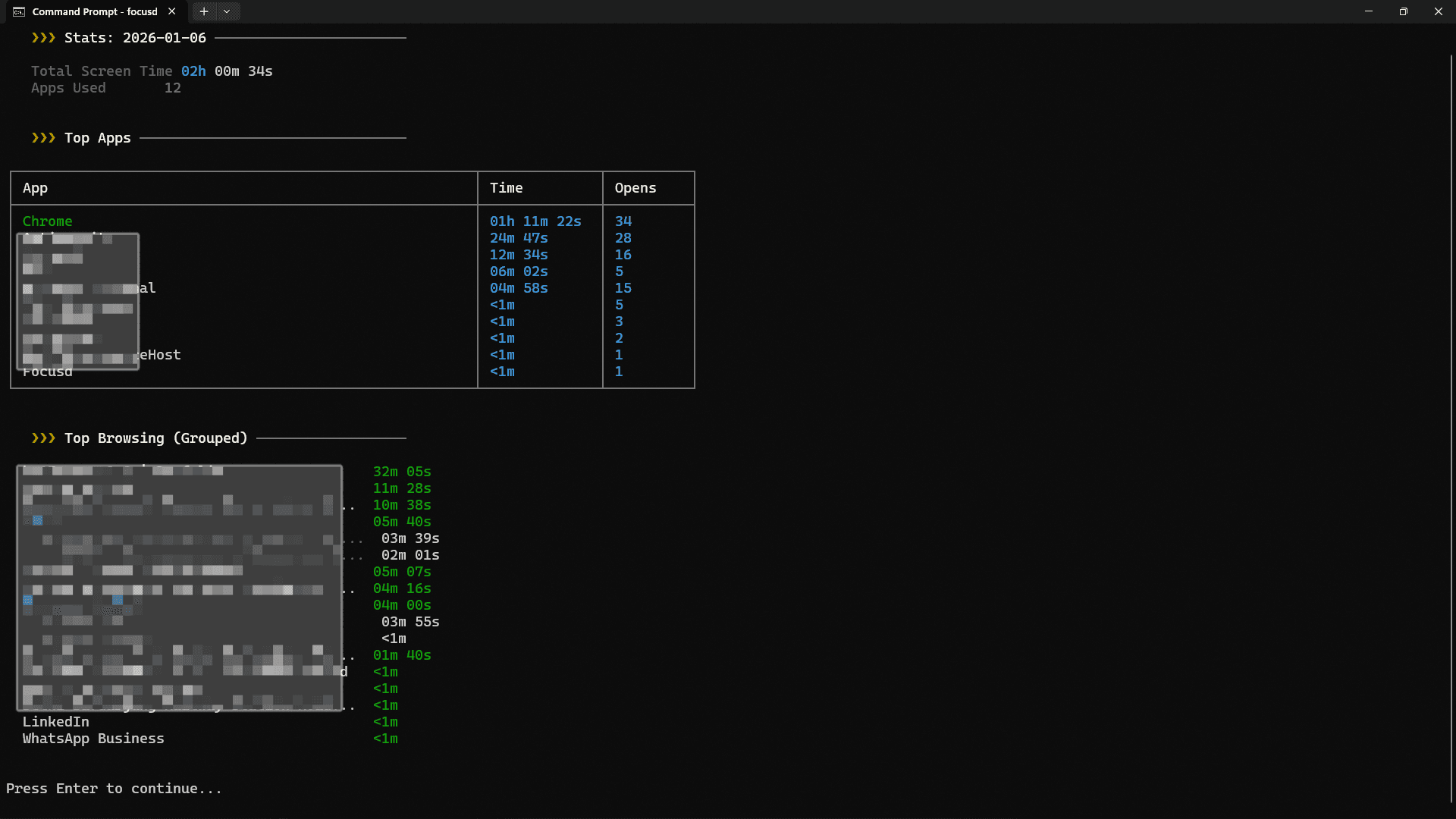Click the Total Screen Time label
The height and width of the screenshot is (819, 1456).
click(x=102, y=71)
